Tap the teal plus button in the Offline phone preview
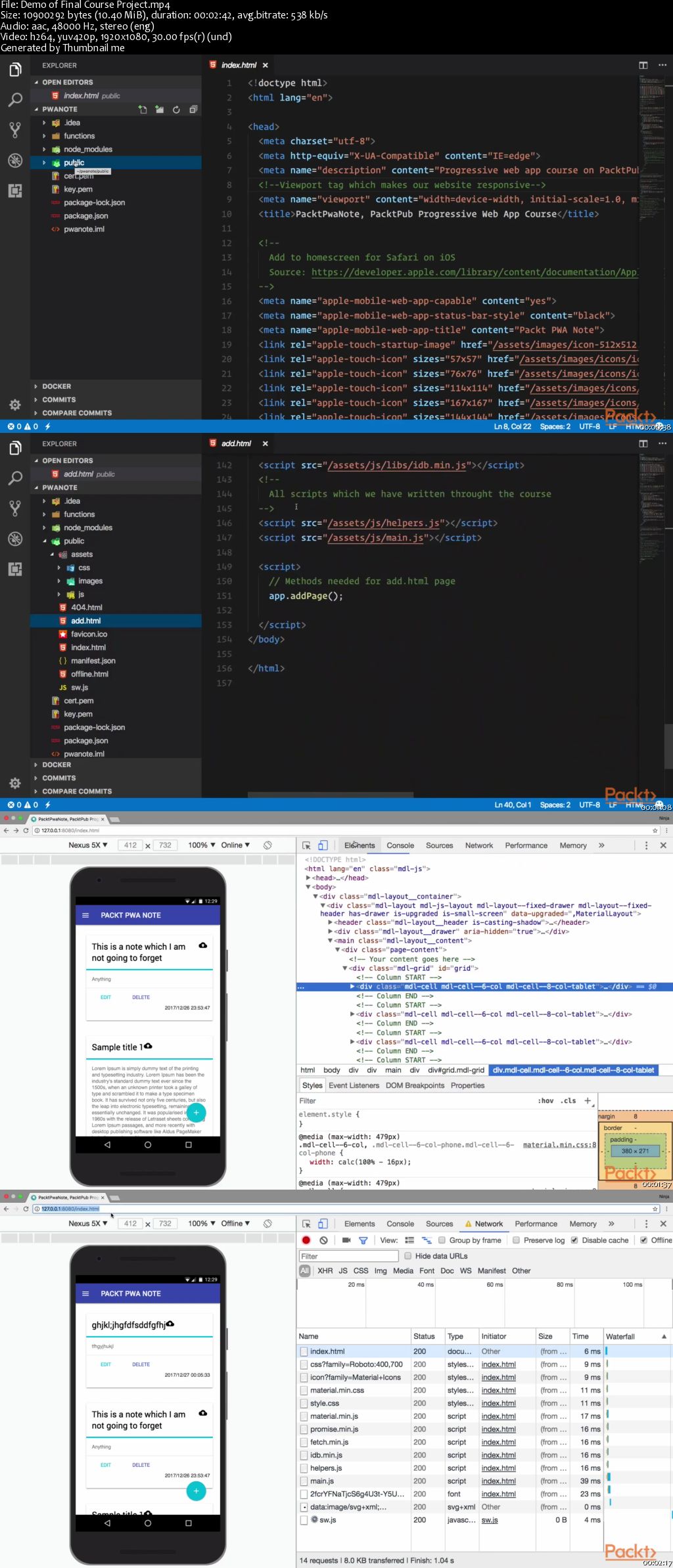This screenshot has height=1568, width=673. tap(196, 1491)
